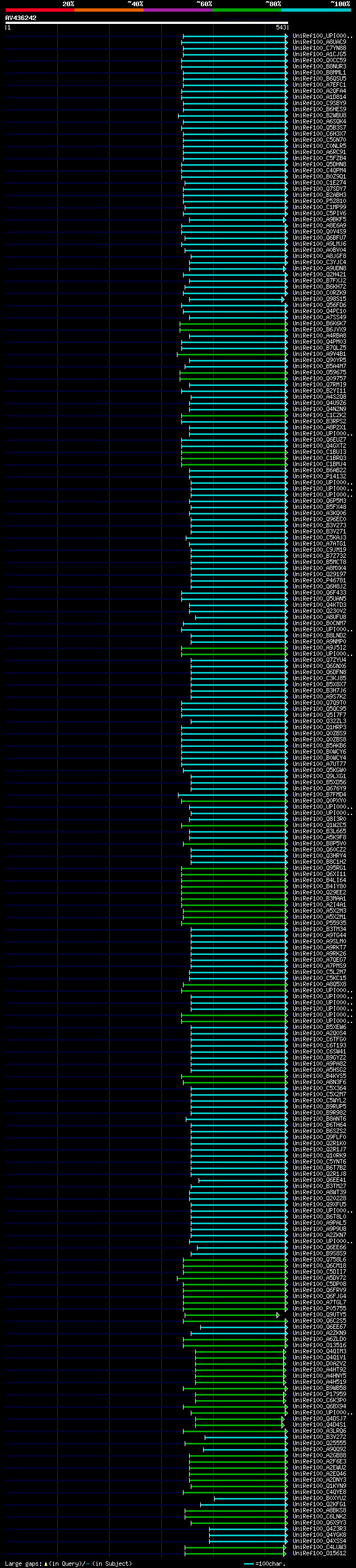Select hit label UniRef100_Q6BFU7

click(319, 238)
